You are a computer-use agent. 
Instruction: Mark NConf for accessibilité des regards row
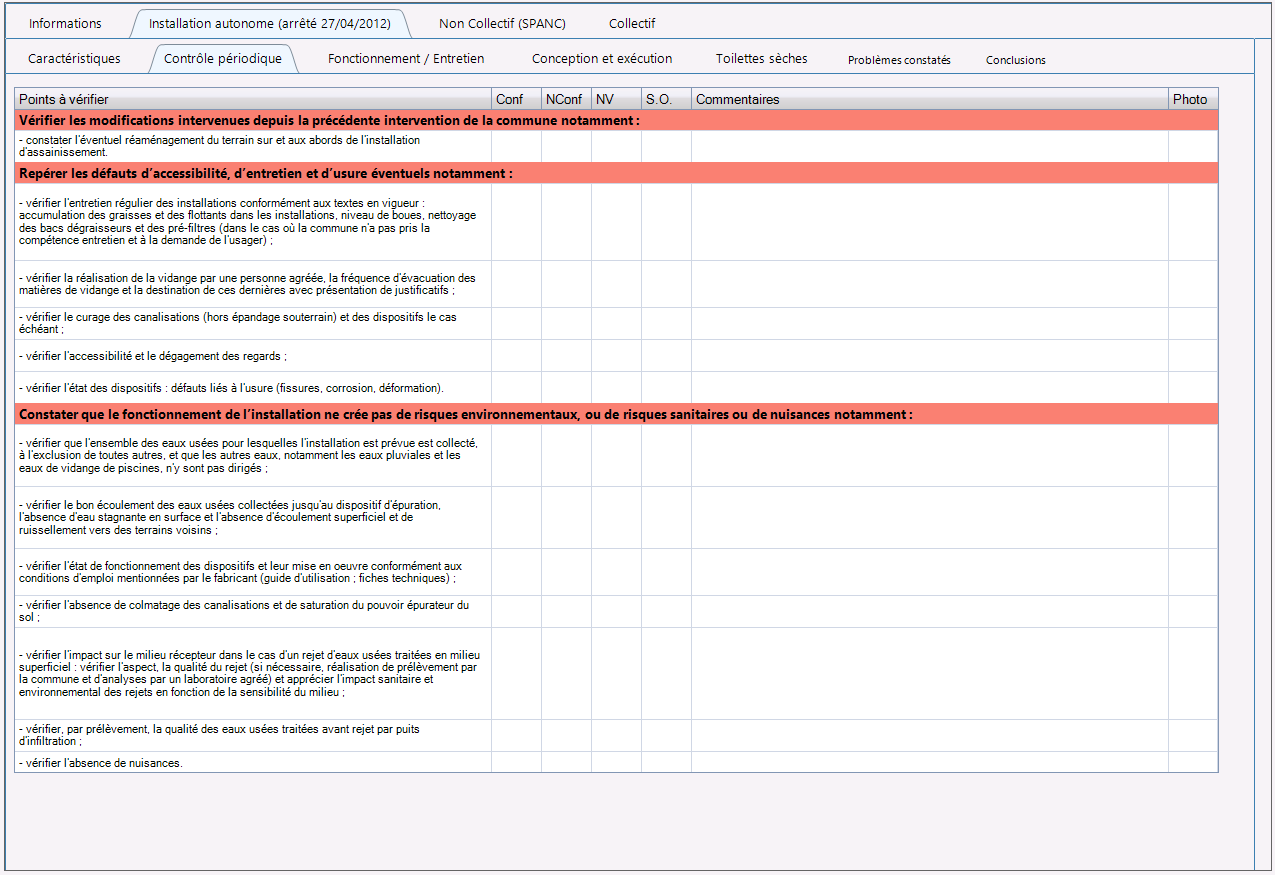566,356
